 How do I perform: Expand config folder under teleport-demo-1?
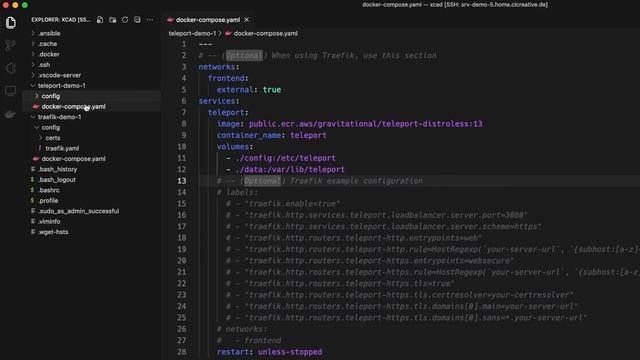pos(51,96)
